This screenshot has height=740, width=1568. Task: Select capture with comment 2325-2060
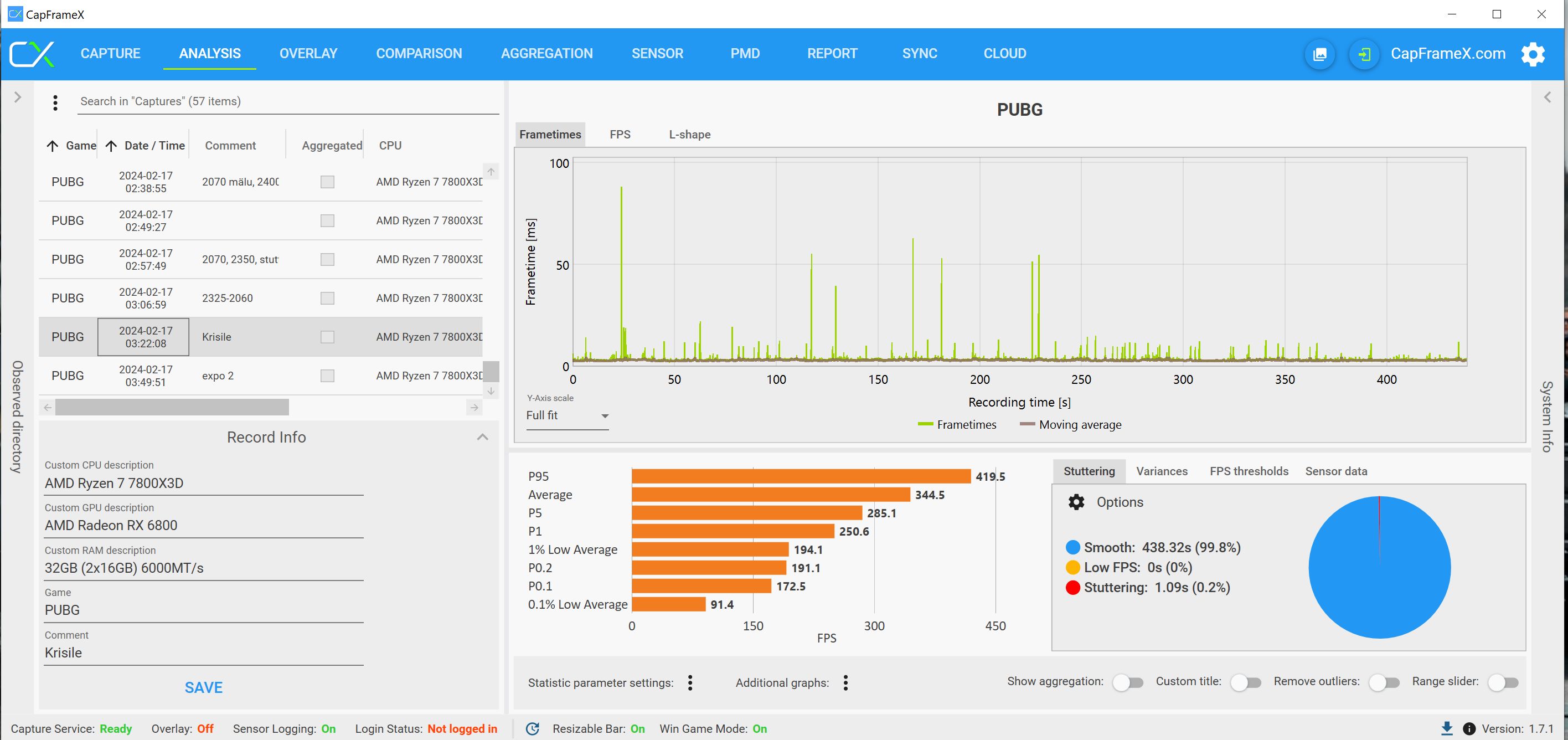click(261, 299)
